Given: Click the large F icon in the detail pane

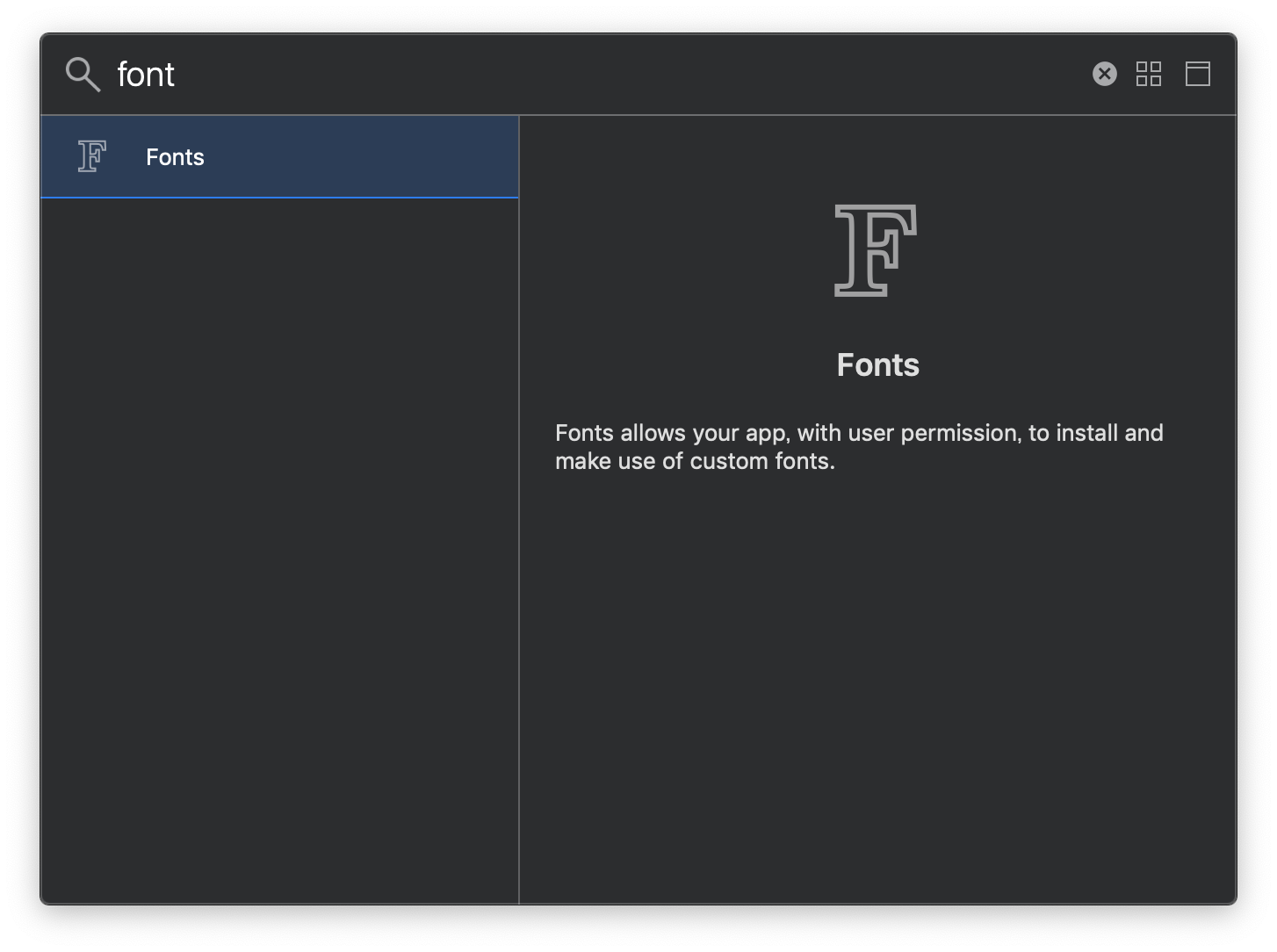Looking at the screenshot, I should (876, 250).
